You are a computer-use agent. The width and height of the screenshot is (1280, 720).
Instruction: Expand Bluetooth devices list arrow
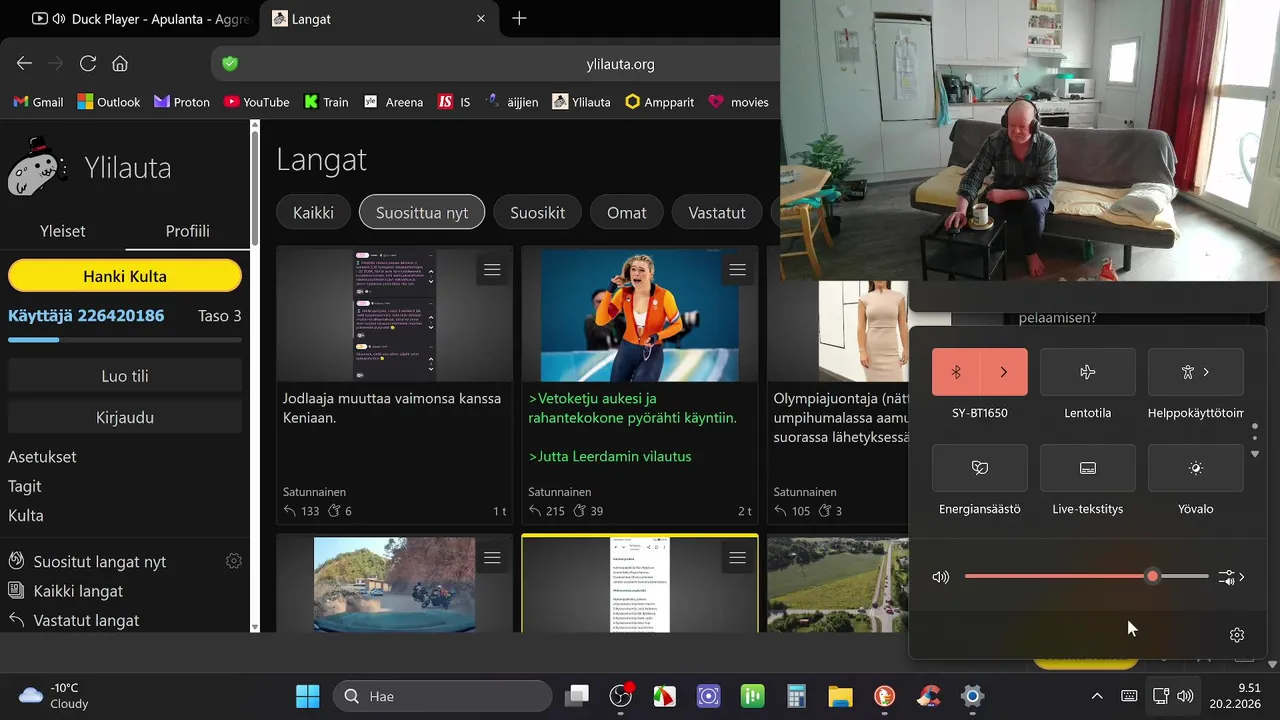[1004, 372]
